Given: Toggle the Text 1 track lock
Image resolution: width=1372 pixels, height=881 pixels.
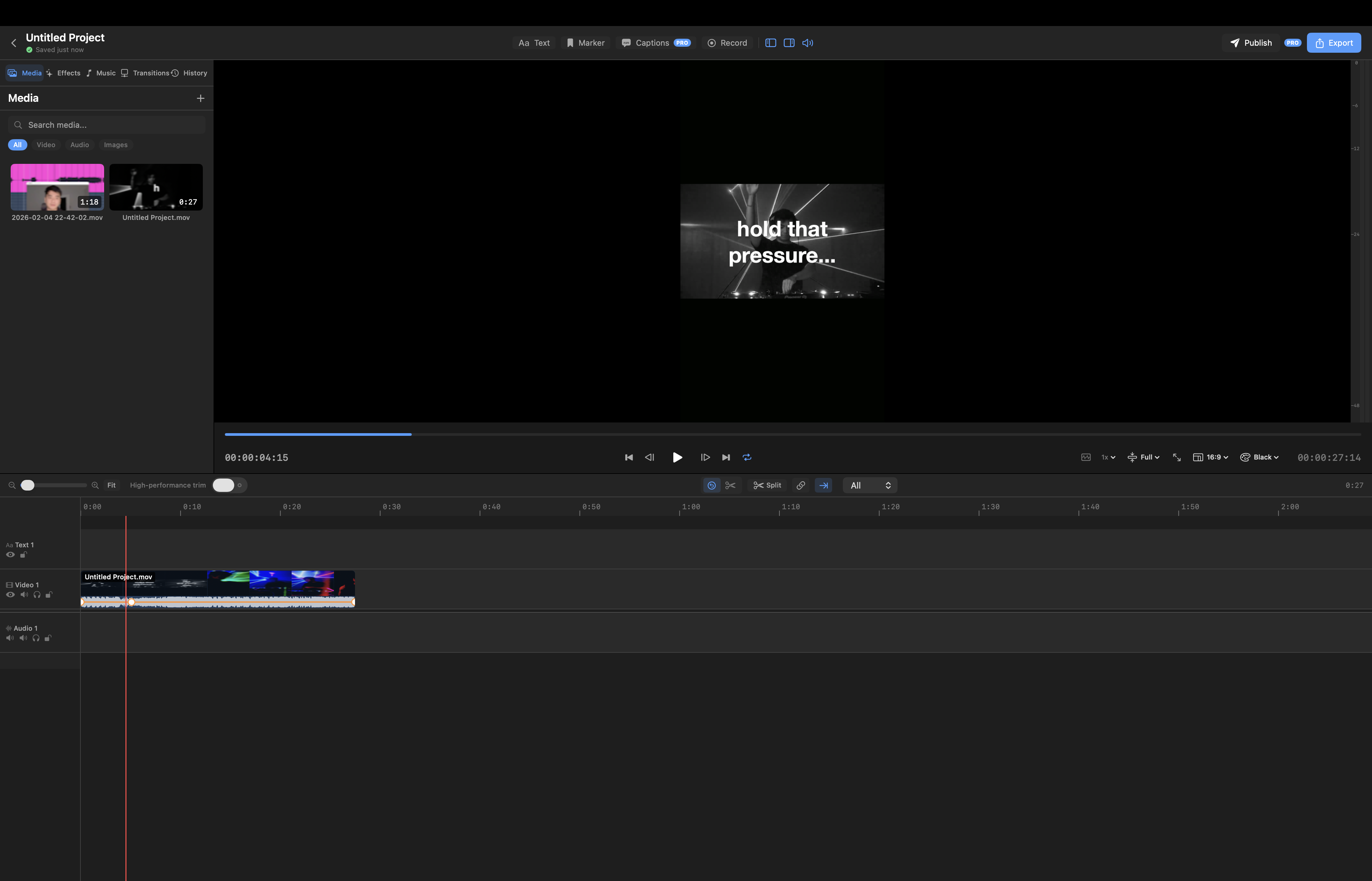Looking at the screenshot, I should click(x=23, y=554).
